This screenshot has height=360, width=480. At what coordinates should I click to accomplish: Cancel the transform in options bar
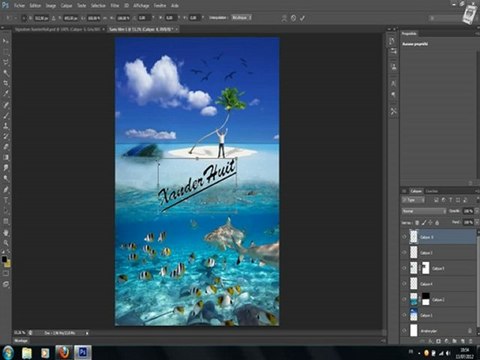pos(293,18)
